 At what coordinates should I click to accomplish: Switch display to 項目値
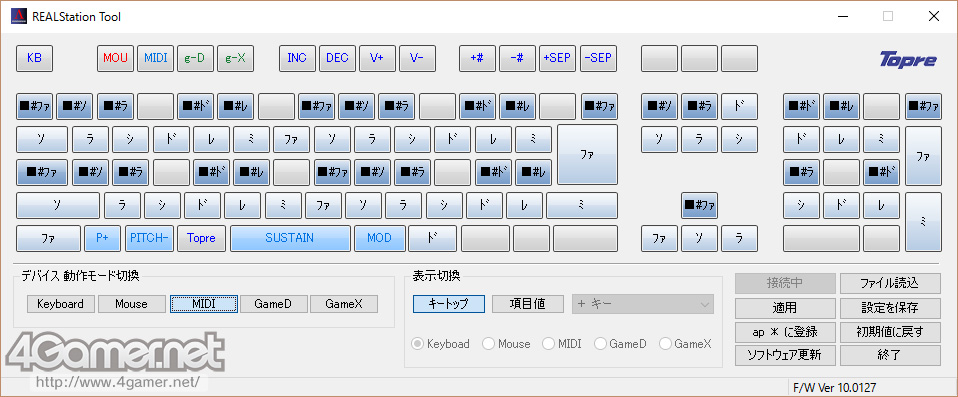[528, 304]
